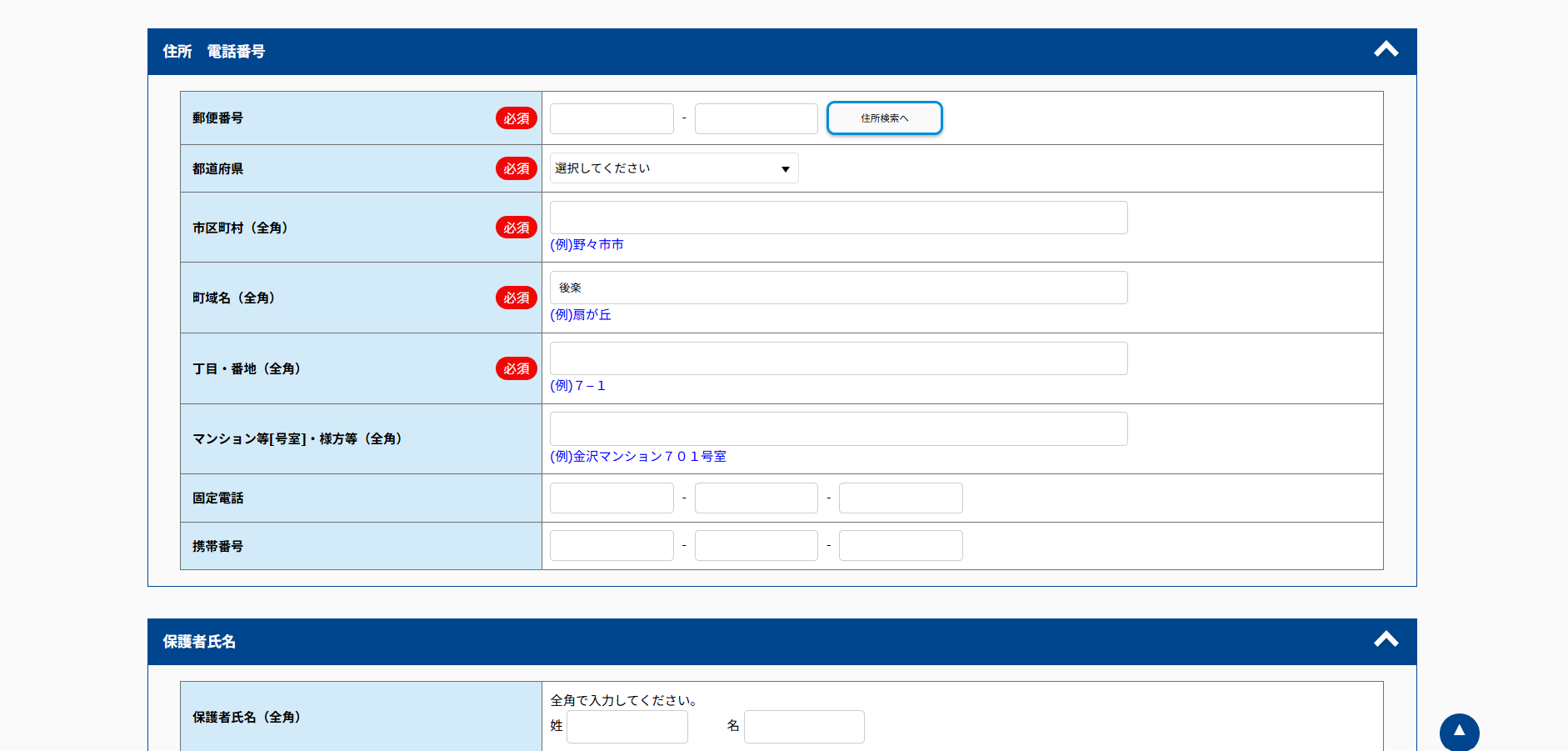1568x751 pixels.
Task: Click the マンション等 building name field
Action: click(x=838, y=429)
